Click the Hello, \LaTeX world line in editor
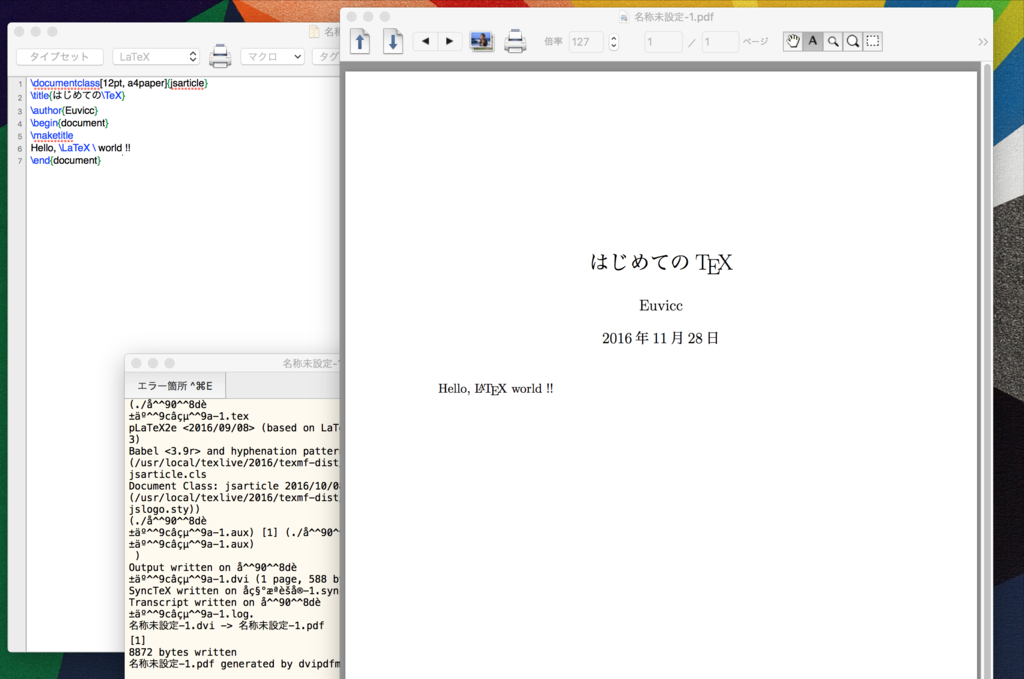The image size is (1024, 679). point(80,148)
